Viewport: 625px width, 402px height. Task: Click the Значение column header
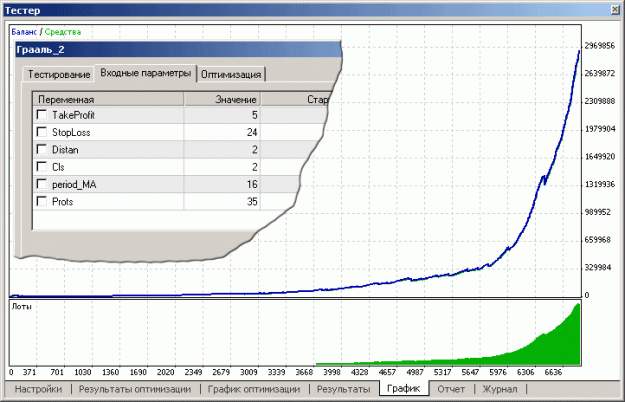pos(222,99)
